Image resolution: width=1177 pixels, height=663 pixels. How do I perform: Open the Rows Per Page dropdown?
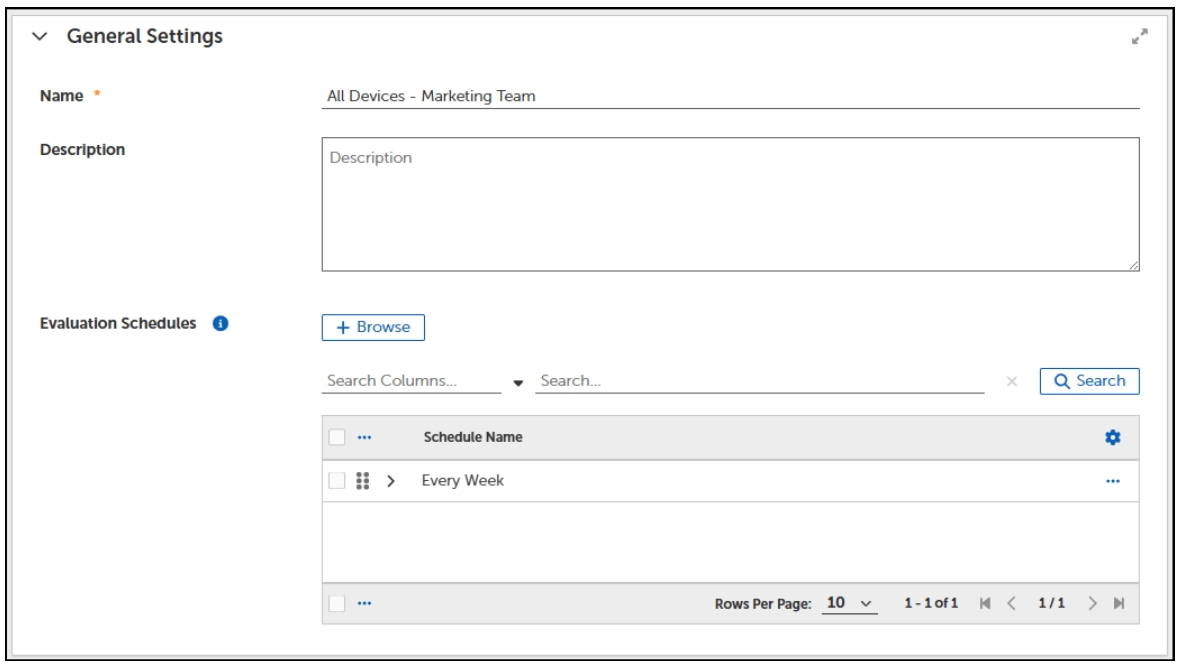click(850, 604)
